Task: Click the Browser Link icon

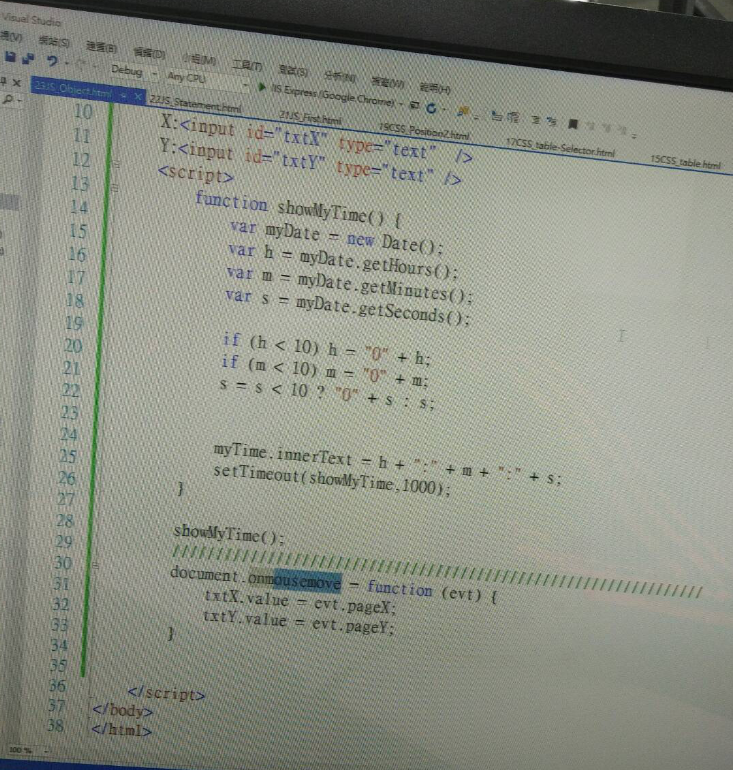Action: tap(414, 106)
